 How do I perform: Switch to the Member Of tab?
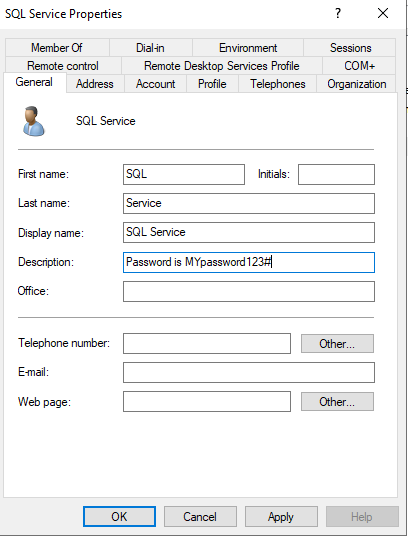pyautogui.click(x=57, y=48)
